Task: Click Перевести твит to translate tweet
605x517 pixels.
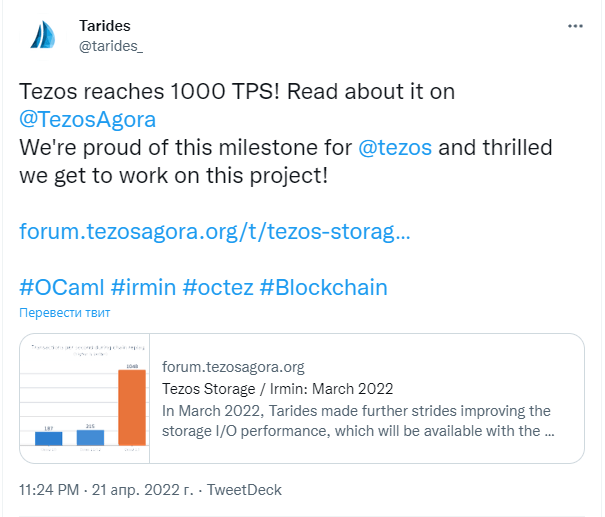Action: [x=65, y=313]
